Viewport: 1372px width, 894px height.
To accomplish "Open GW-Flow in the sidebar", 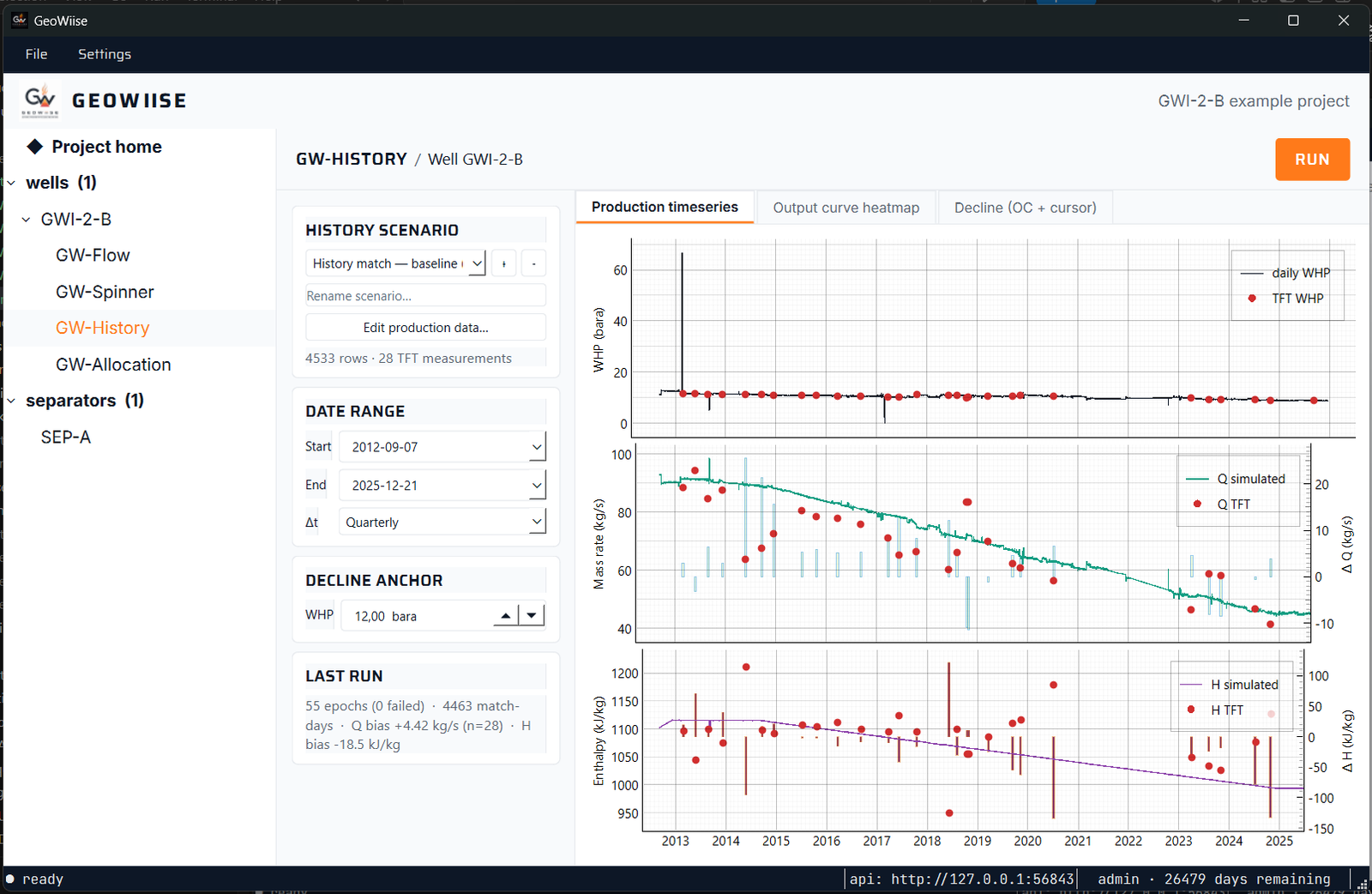I will tap(93, 255).
